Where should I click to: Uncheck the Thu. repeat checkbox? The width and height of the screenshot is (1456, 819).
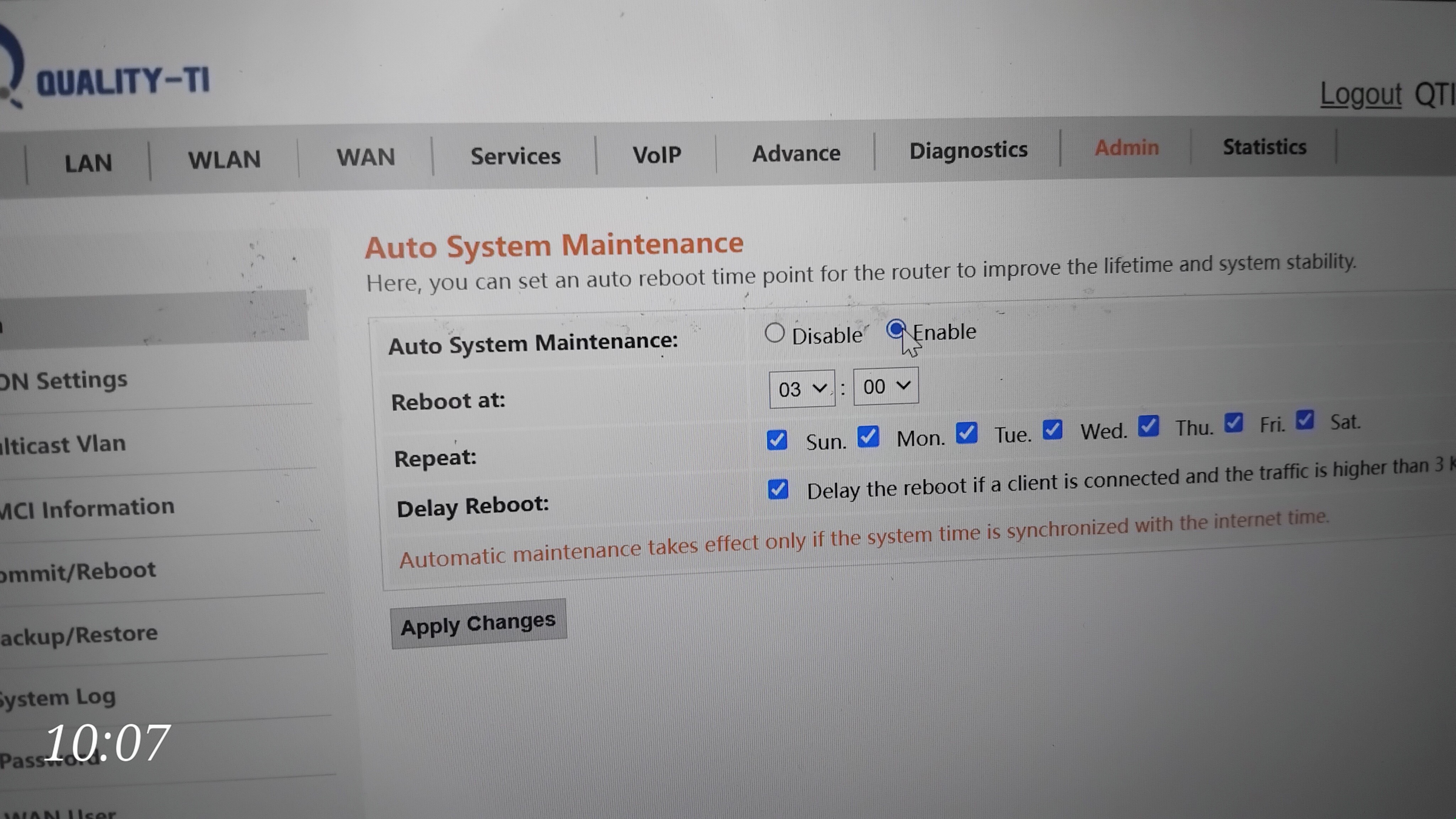point(1148,426)
